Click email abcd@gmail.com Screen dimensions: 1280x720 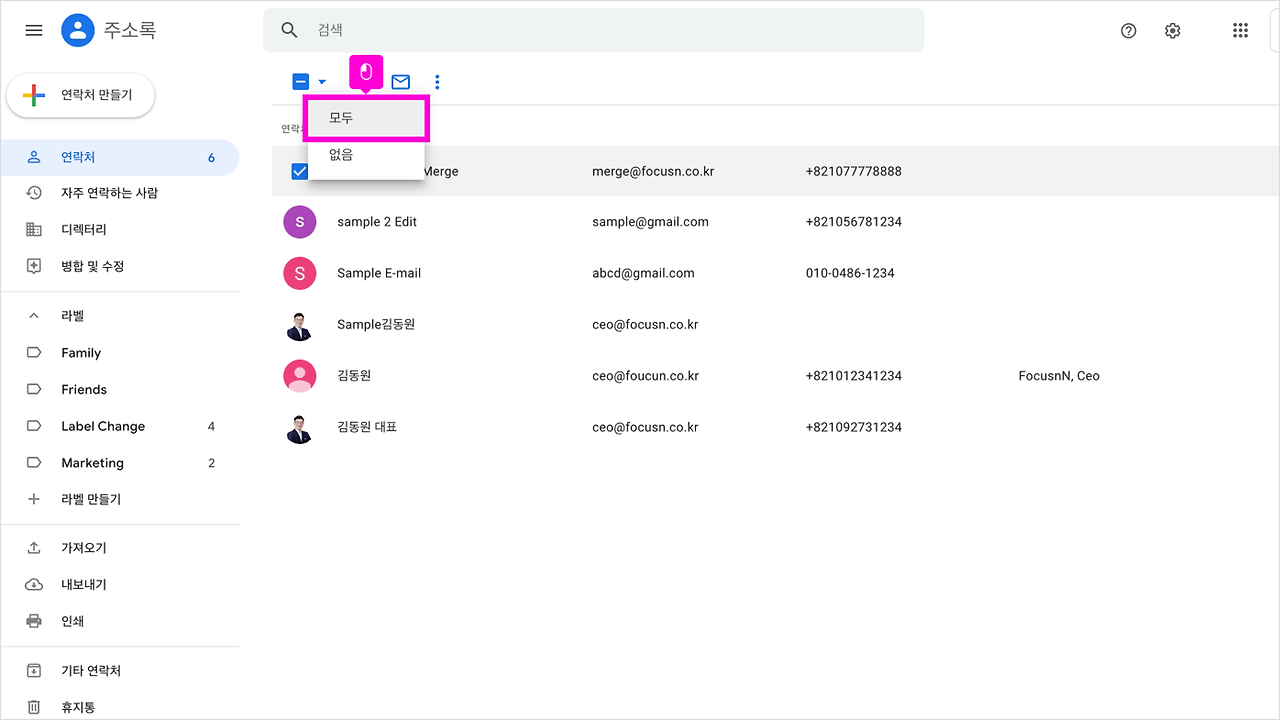(x=643, y=273)
